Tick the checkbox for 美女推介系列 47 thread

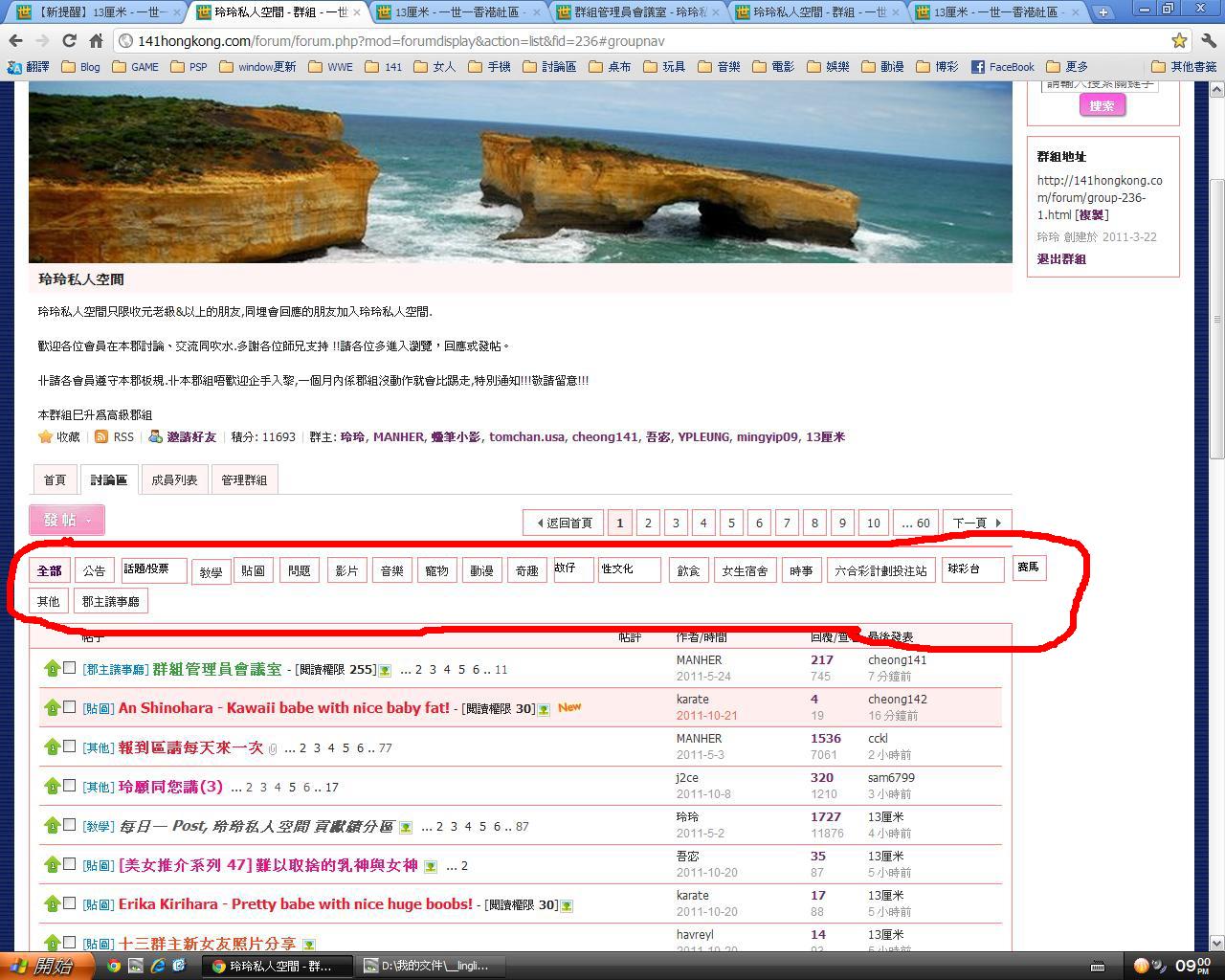pos(69,864)
